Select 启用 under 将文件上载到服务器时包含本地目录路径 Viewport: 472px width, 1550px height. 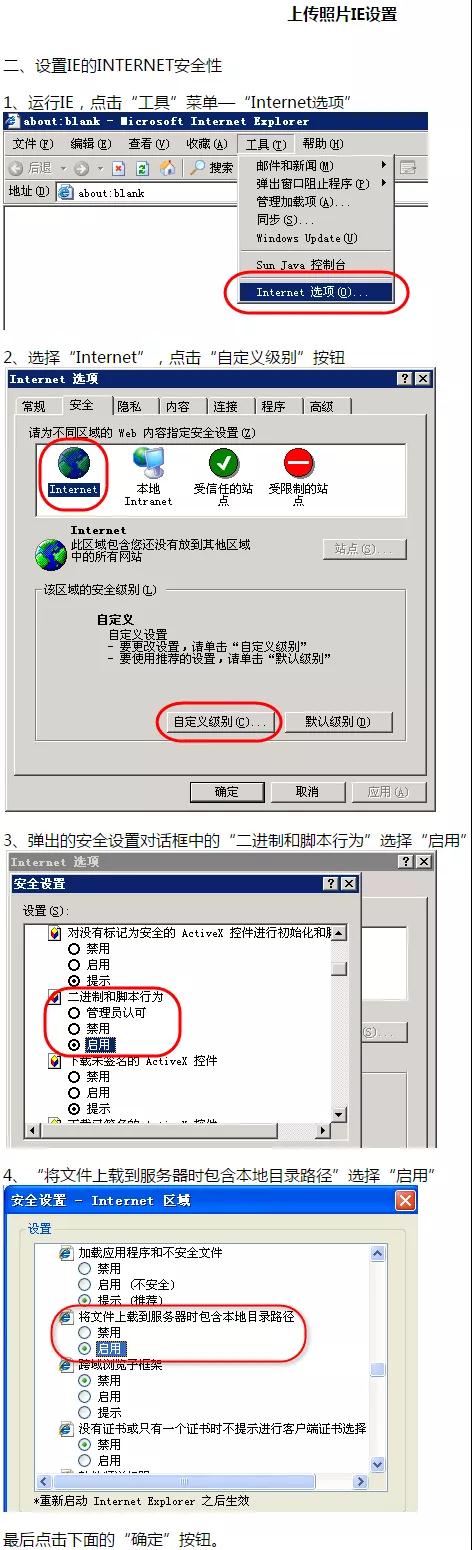click(85, 1348)
